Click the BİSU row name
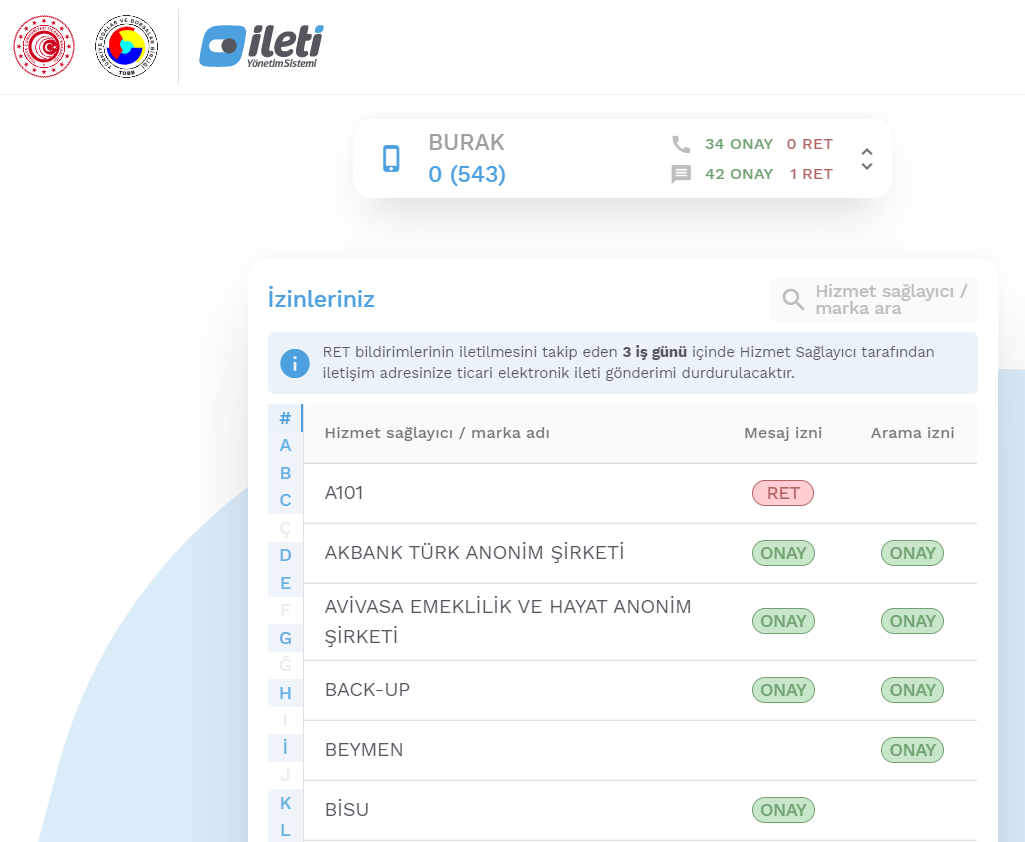The image size is (1025, 842). 347,810
